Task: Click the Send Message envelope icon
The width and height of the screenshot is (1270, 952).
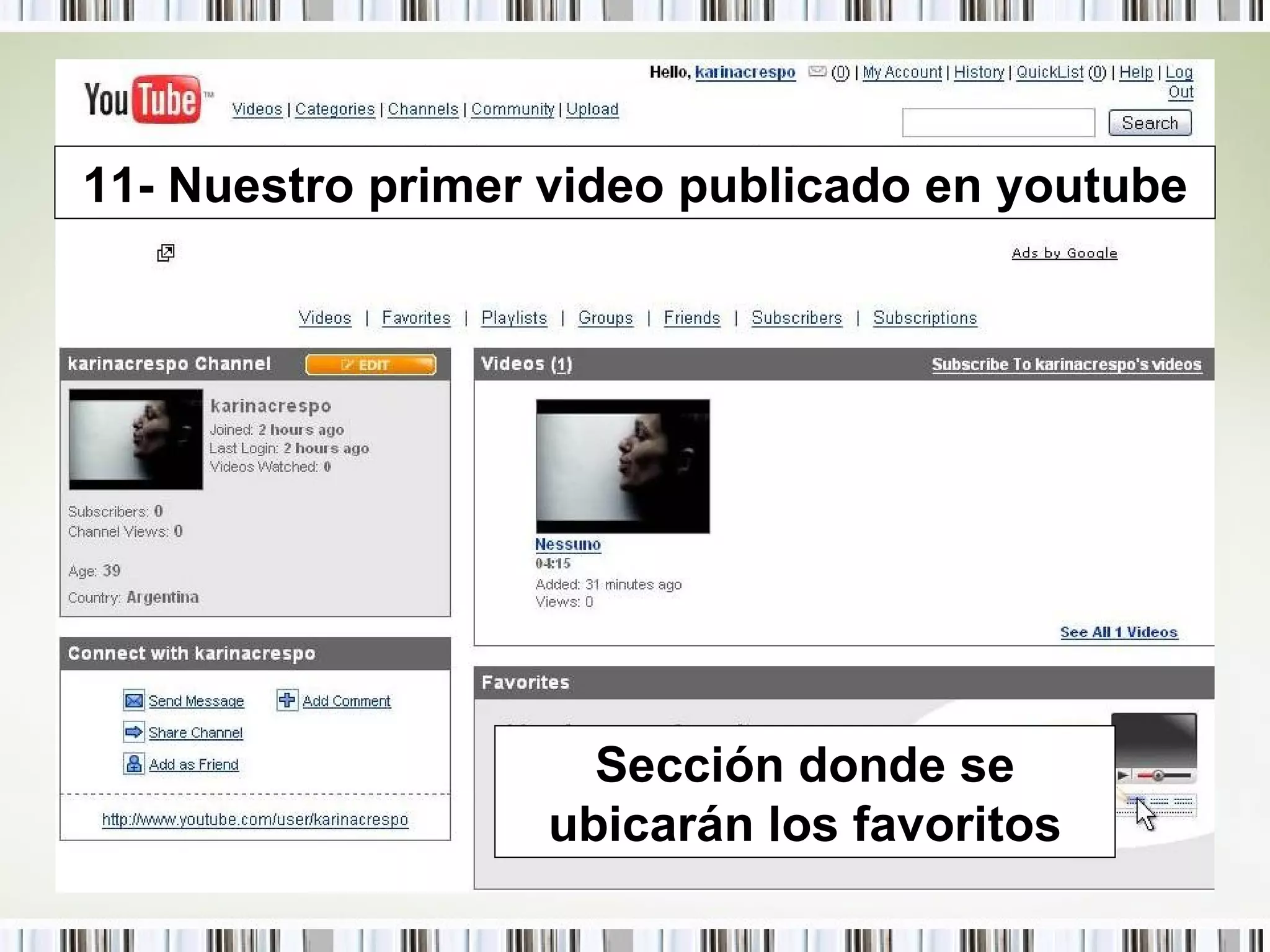Action: pyautogui.click(x=134, y=700)
